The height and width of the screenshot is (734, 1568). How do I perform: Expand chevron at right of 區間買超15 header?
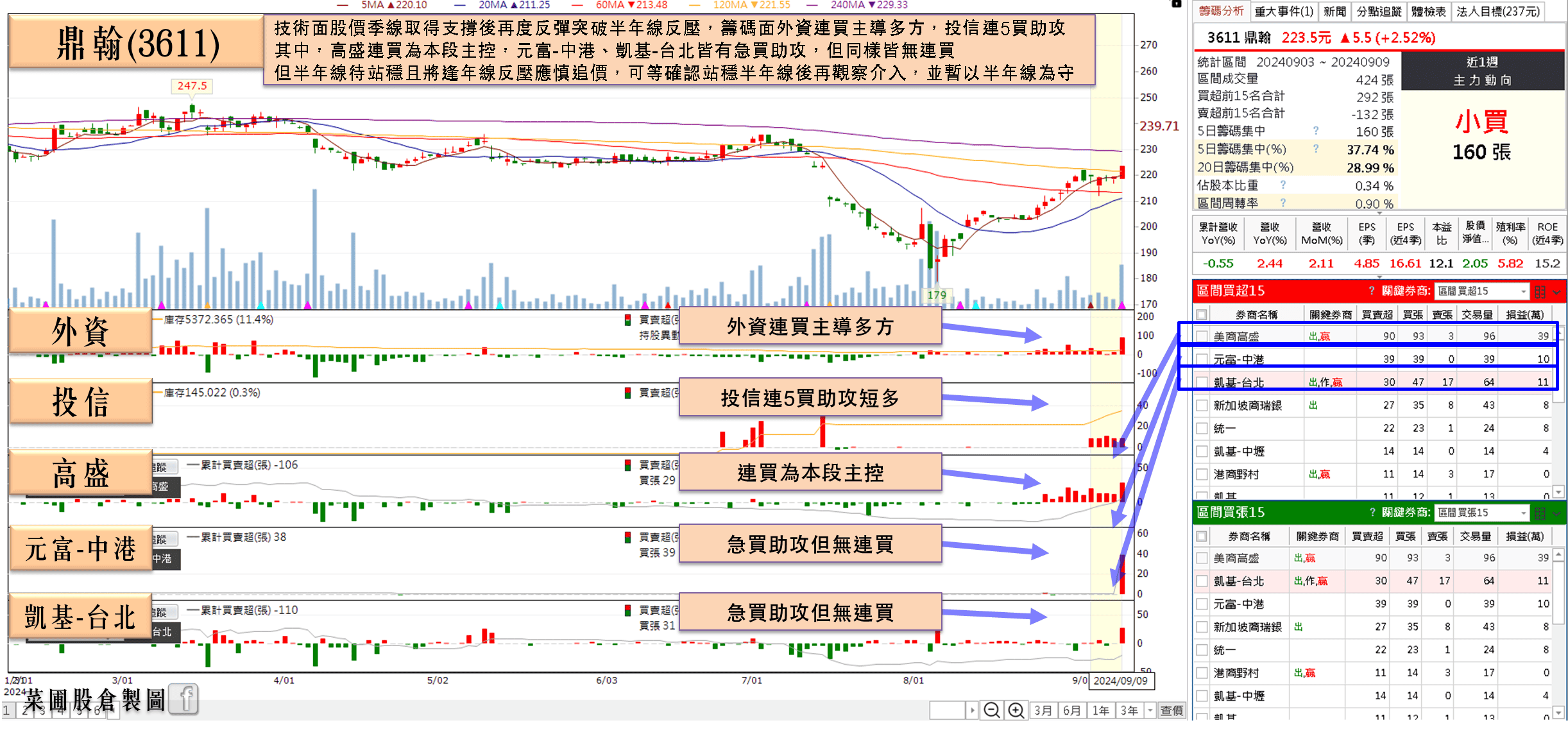tap(1556, 292)
